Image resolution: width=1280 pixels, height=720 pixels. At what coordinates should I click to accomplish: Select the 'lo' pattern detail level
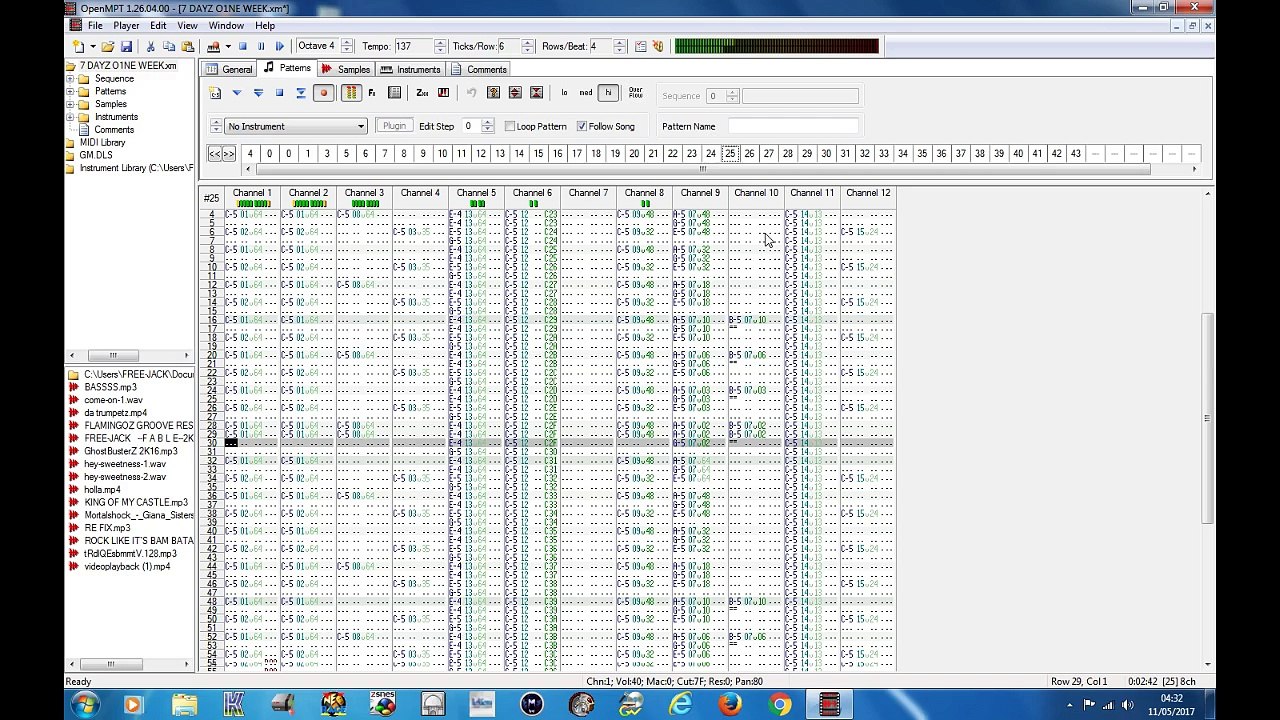pyautogui.click(x=564, y=93)
